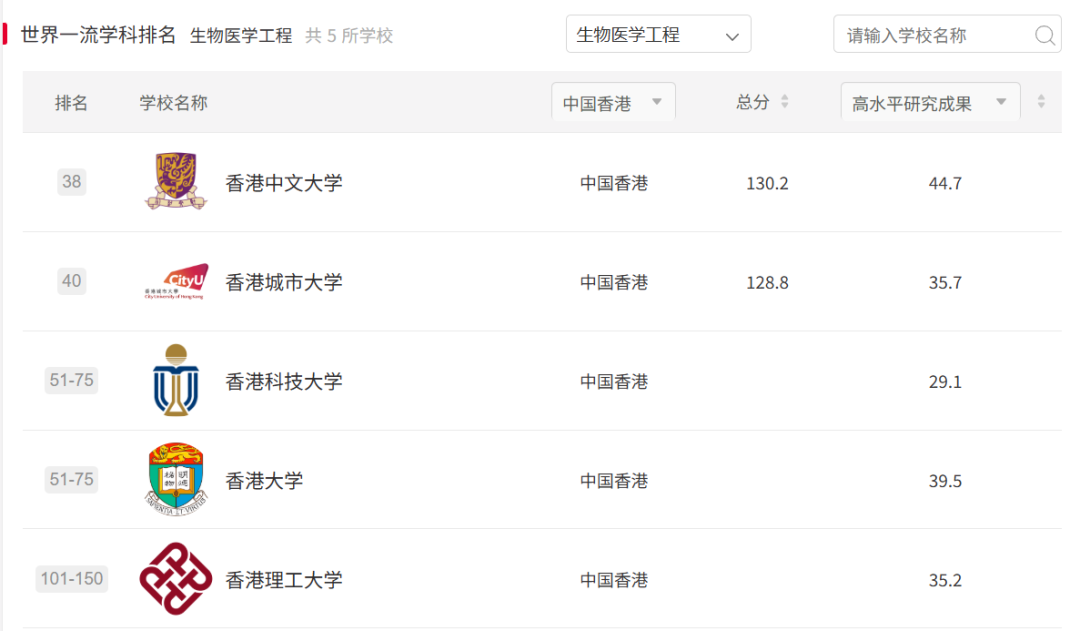The width and height of the screenshot is (1080, 631).
Task: Sort by the 高水平研究成果 indicator arrows
Action: point(1041,102)
